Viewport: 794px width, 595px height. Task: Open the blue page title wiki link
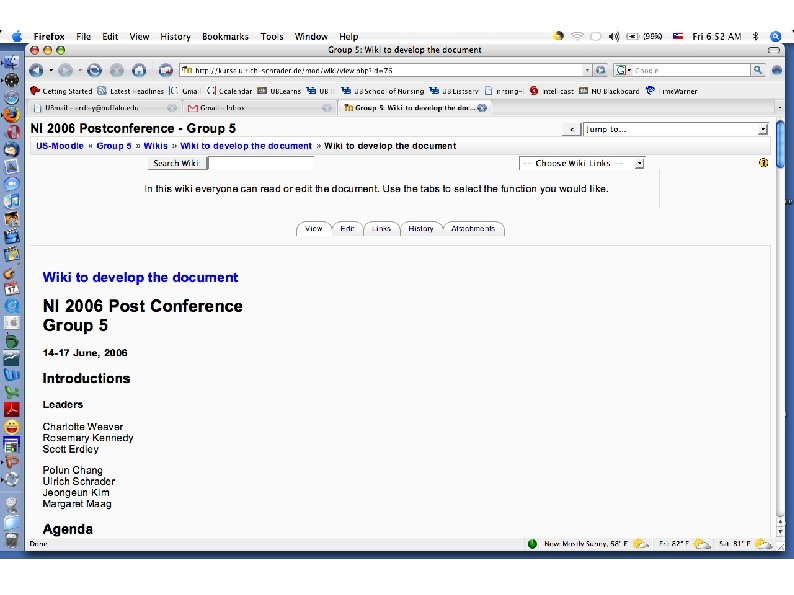point(140,277)
